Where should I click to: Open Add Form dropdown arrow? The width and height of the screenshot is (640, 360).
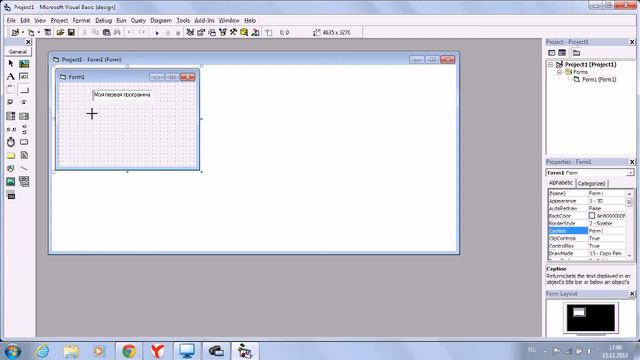tap(38, 32)
